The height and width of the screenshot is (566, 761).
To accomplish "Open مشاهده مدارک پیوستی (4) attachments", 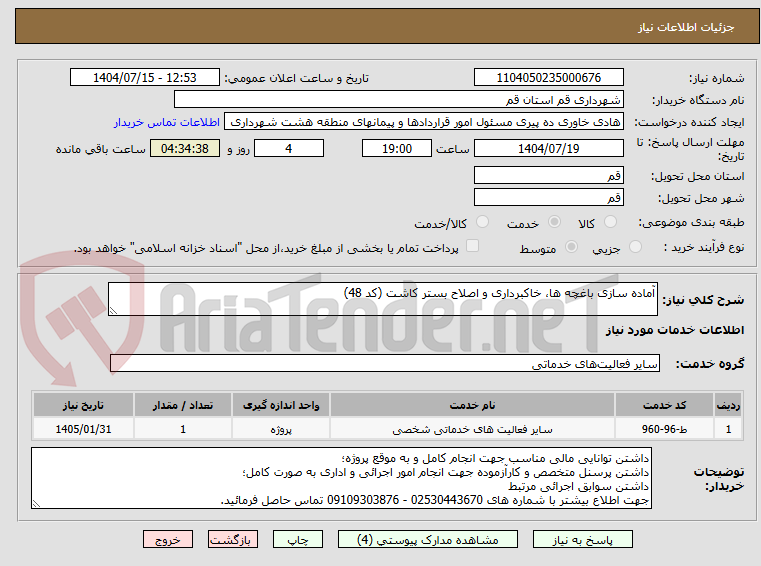I will click(428, 539).
